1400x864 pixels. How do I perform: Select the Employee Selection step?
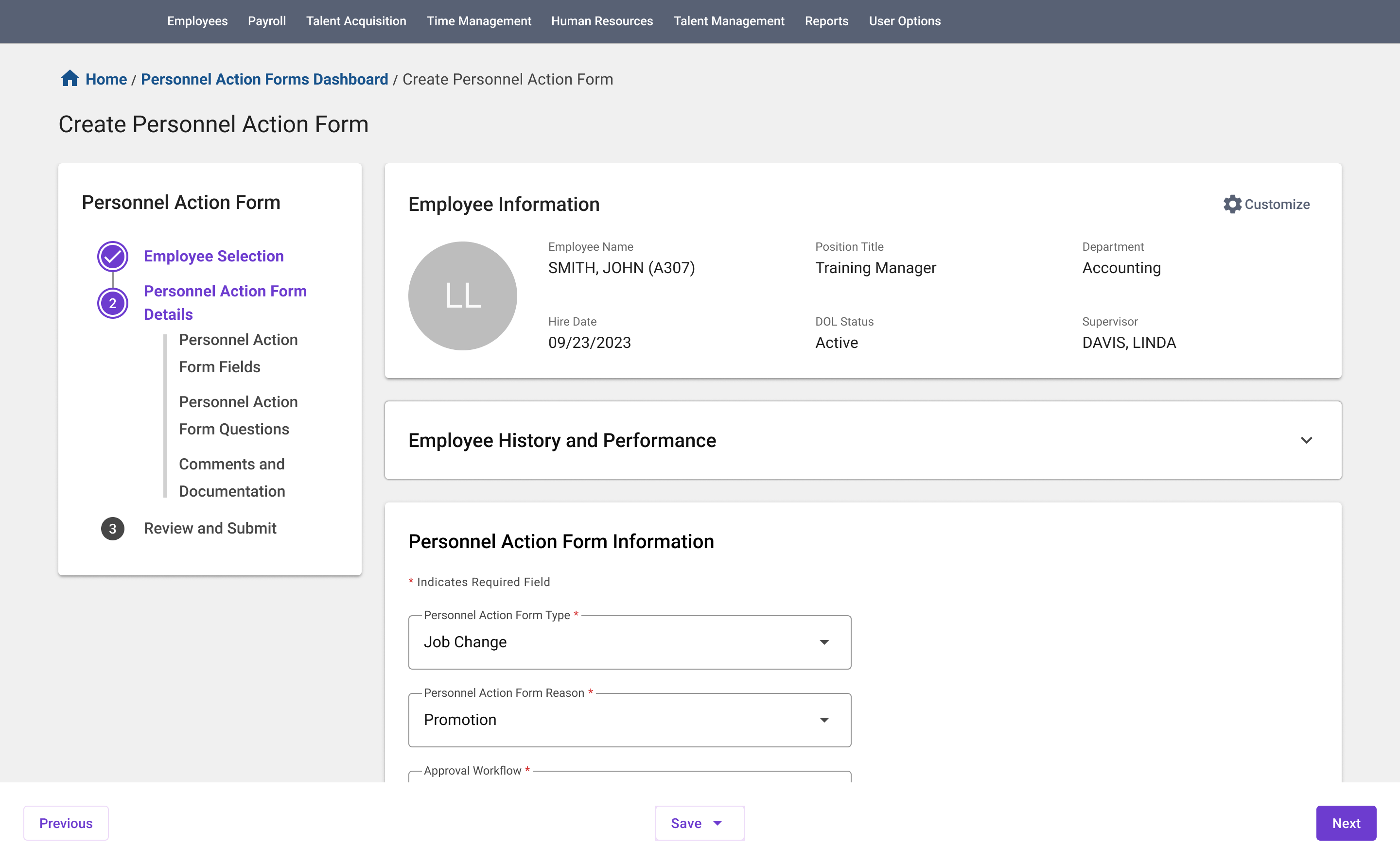point(214,256)
